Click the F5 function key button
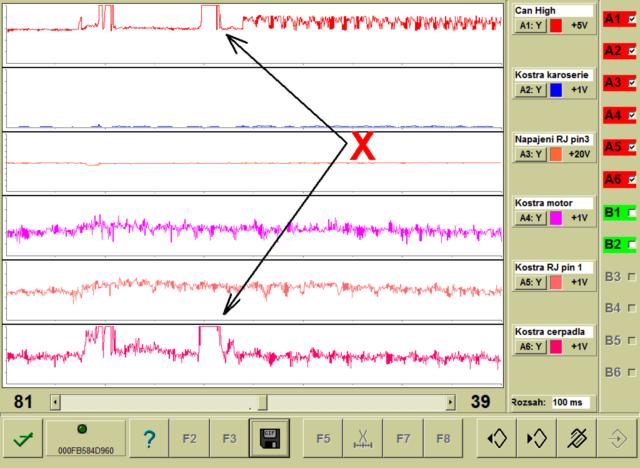 (x=323, y=439)
